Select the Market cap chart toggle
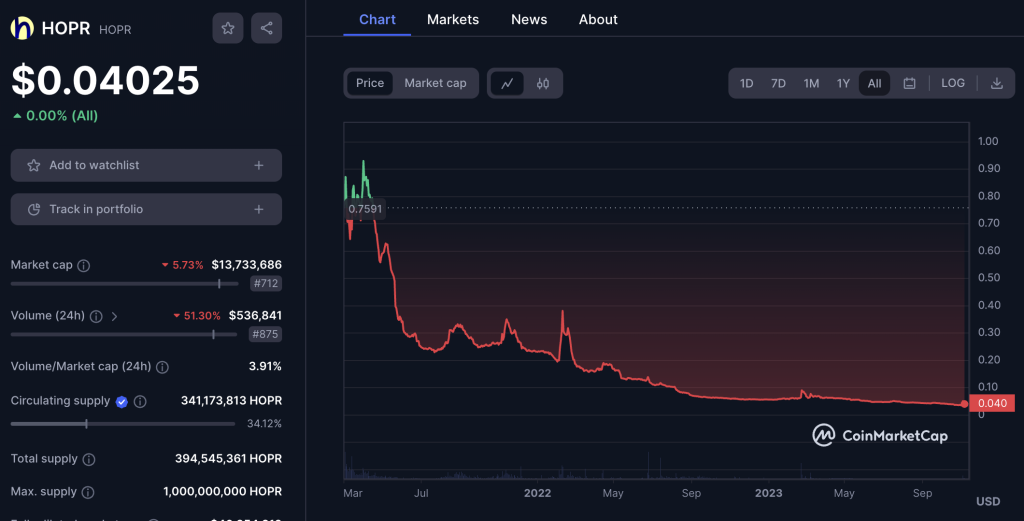 435,84
